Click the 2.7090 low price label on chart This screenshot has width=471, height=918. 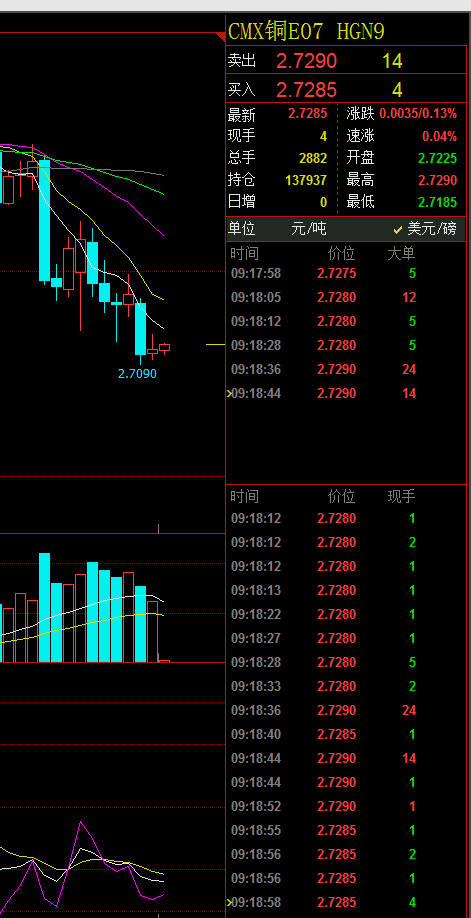[138, 374]
